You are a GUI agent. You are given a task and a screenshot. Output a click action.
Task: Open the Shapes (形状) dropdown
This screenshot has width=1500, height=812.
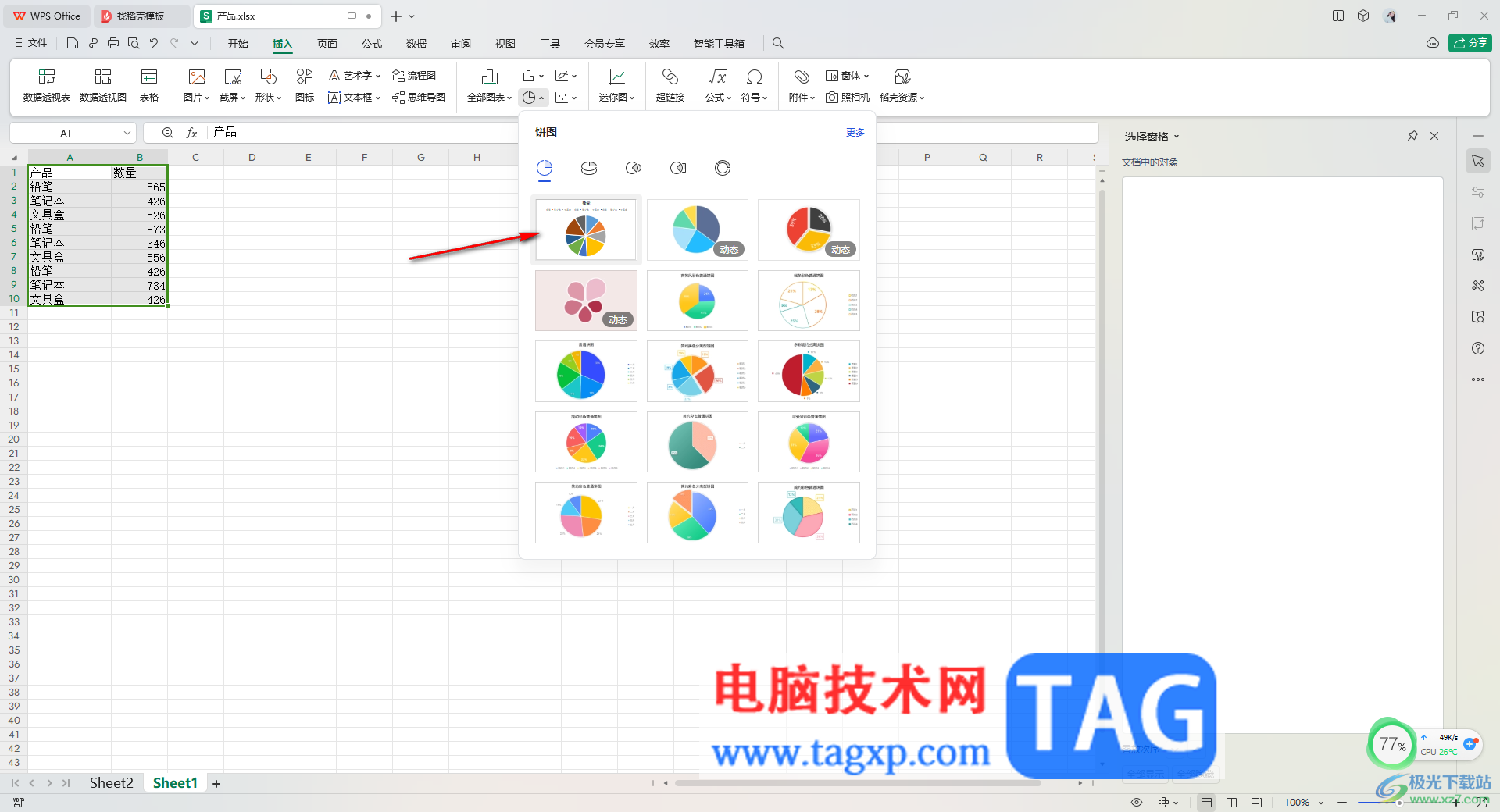[268, 85]
